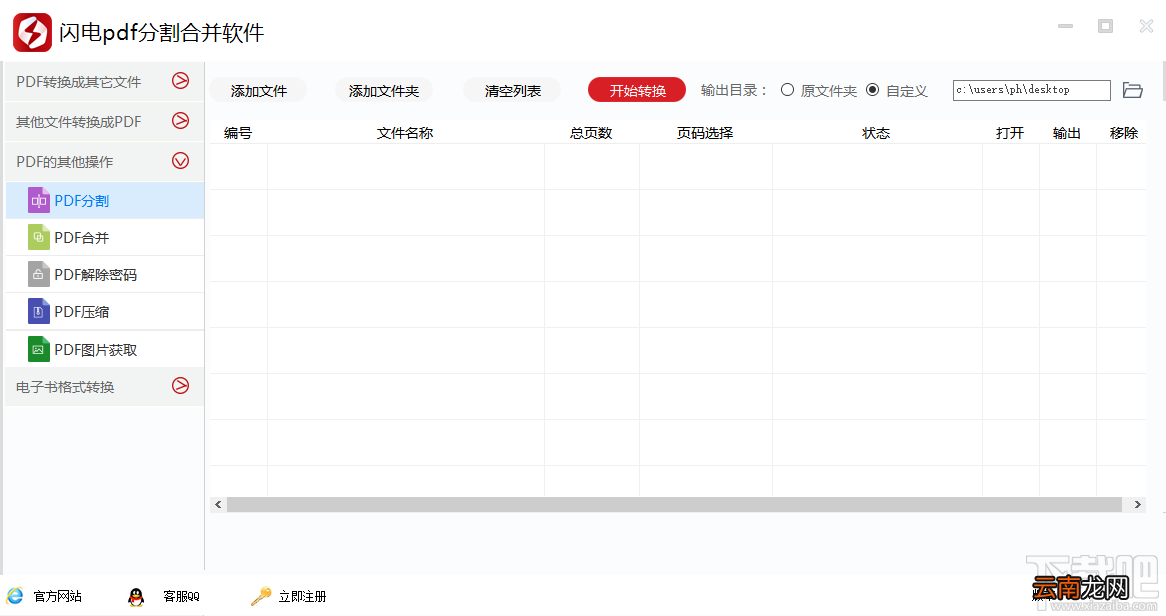Image resolution: width=1166 pixels, height=616 pixels.
Task: Click the 打开 column header
Action: pyautogui.click(x=1010, y=133)
